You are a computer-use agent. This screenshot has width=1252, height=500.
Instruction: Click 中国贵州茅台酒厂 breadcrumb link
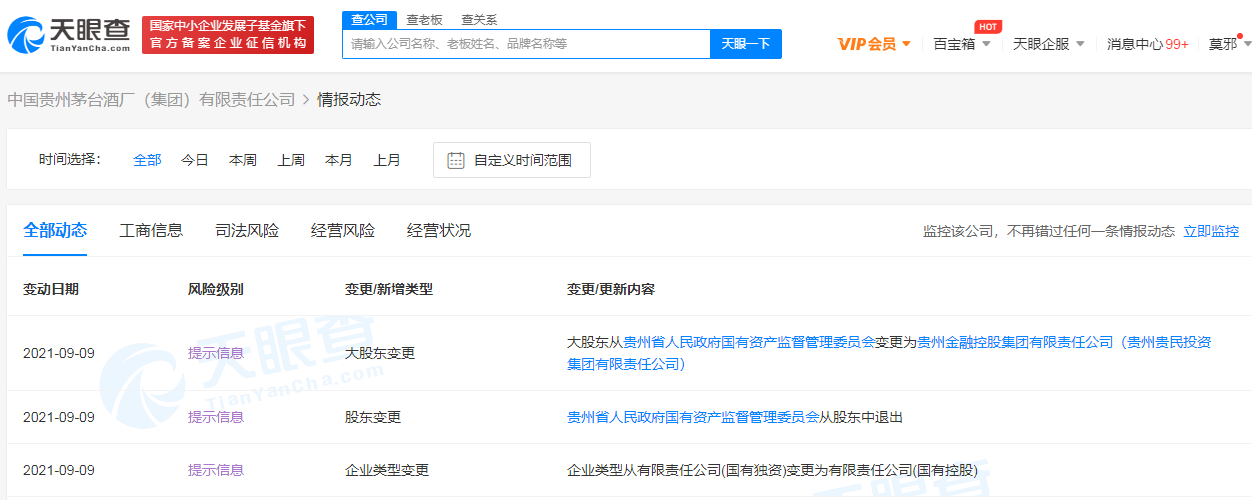point(151,99)
